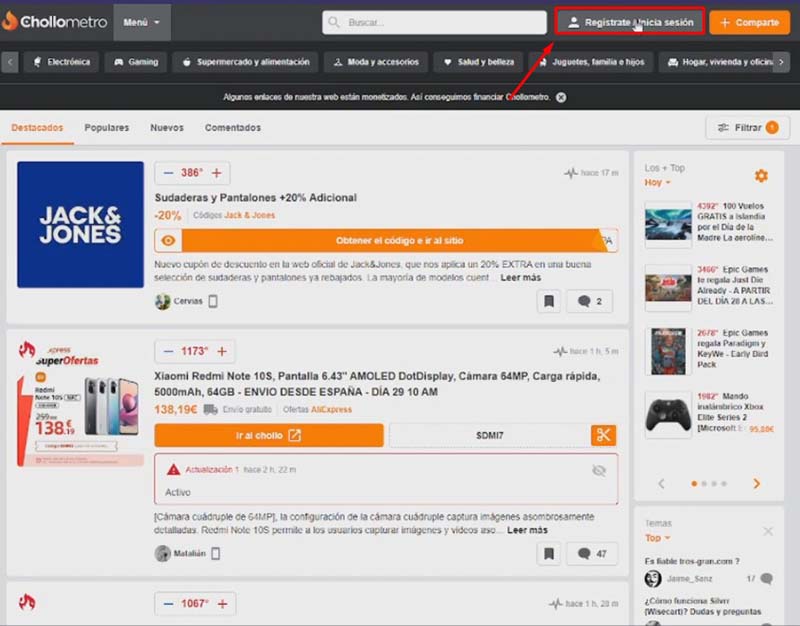
Task: Go to previous top deals page
Action: pyautogui.click(x=661, y=483)
